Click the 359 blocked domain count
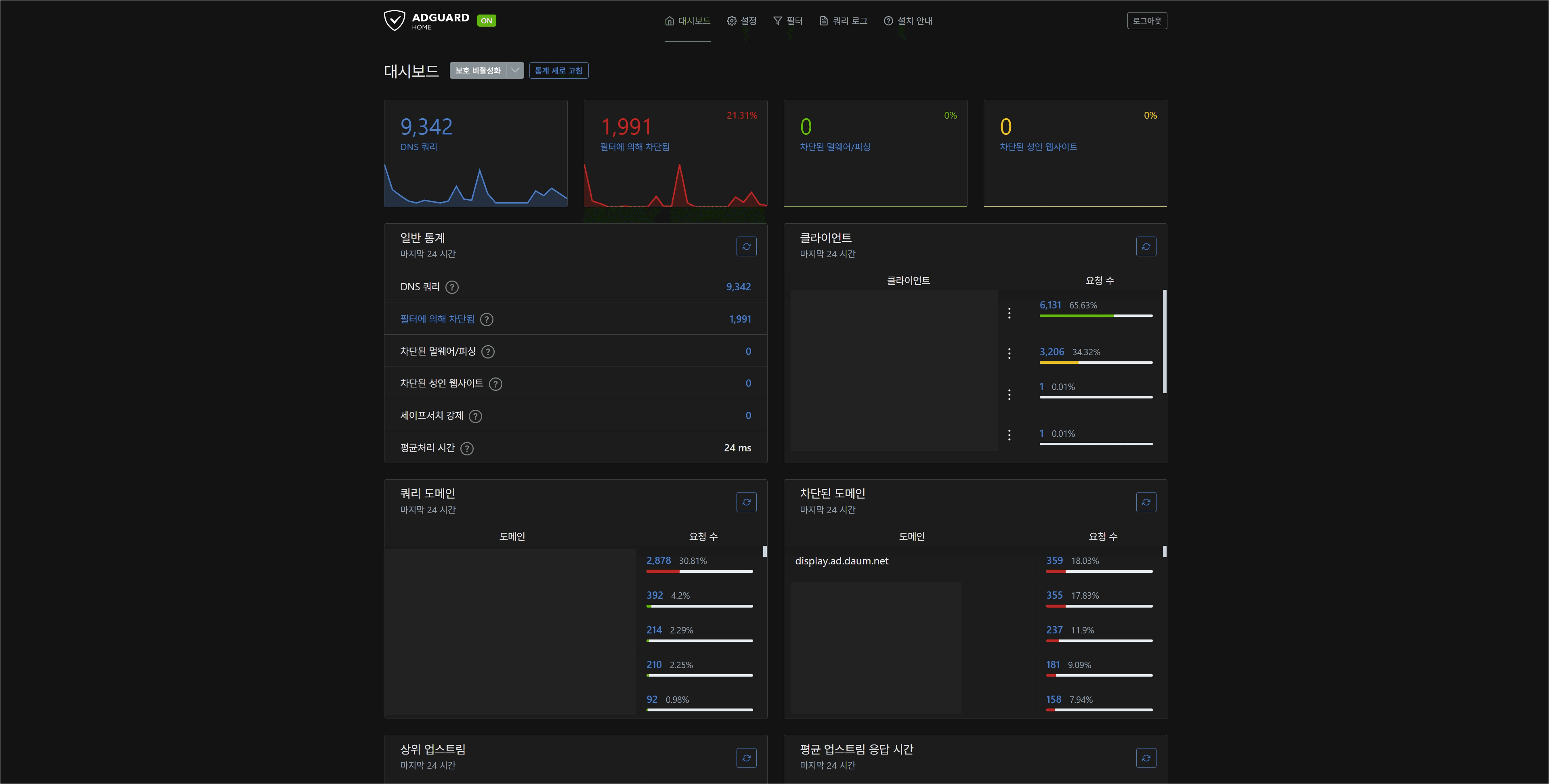This screenshot has width=1549, height=784. click(x=1054, y=561)
